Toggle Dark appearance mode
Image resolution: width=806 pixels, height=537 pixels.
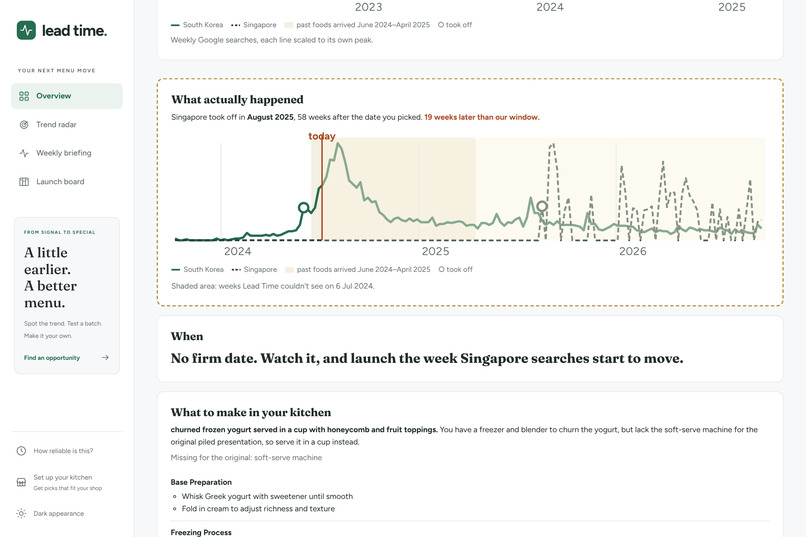58,513
